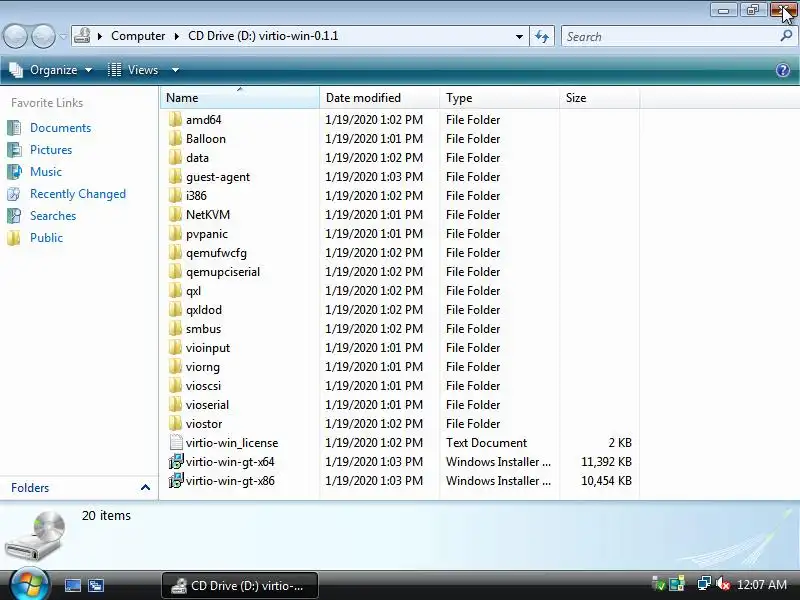Select the i386 folder icon
Viewport: 800px width, 600px height.
pyautogui.click(x=175, y=196)
